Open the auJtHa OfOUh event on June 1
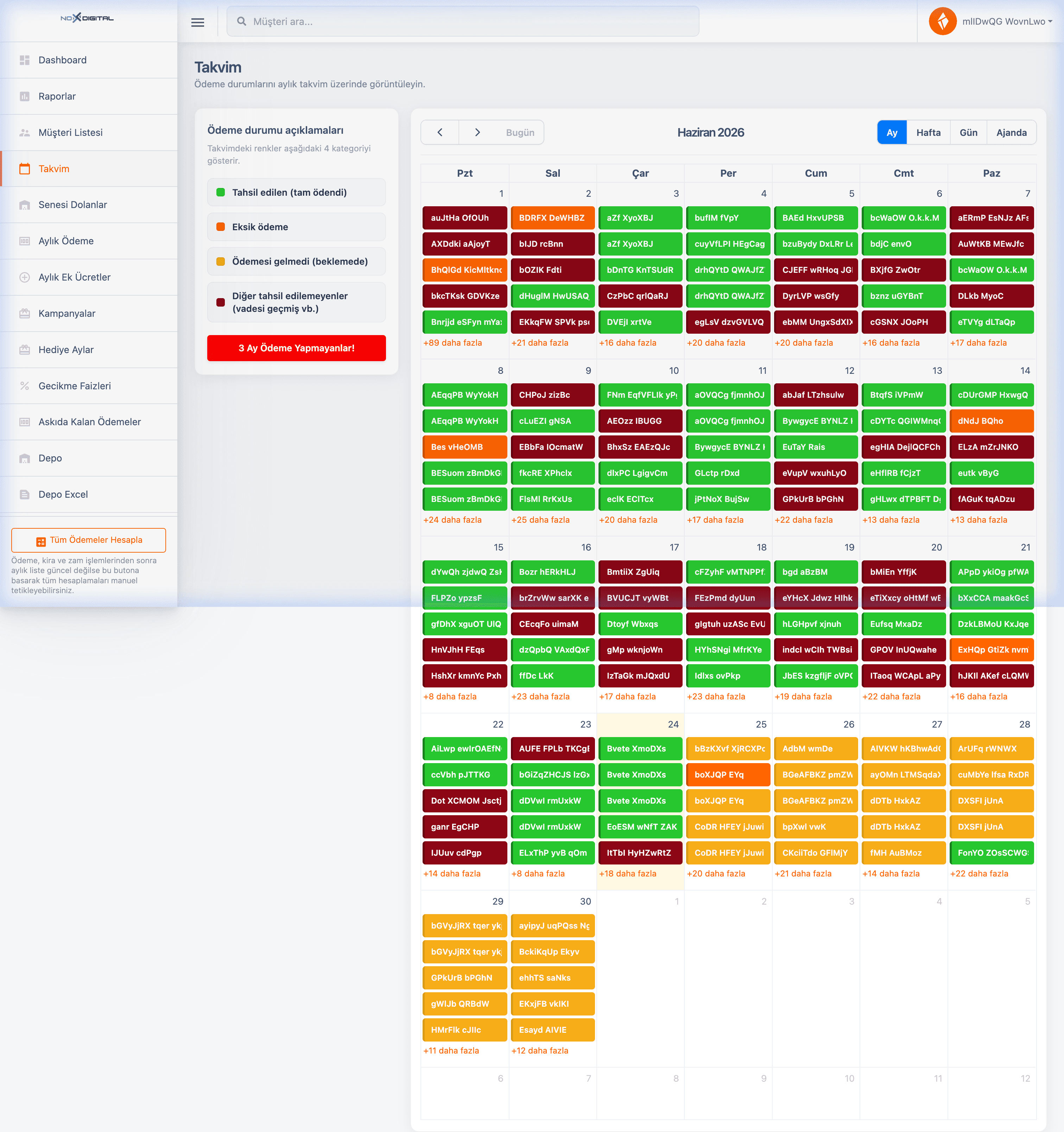The height and width of the screenshot is (1132, 1064). point(464,218)
